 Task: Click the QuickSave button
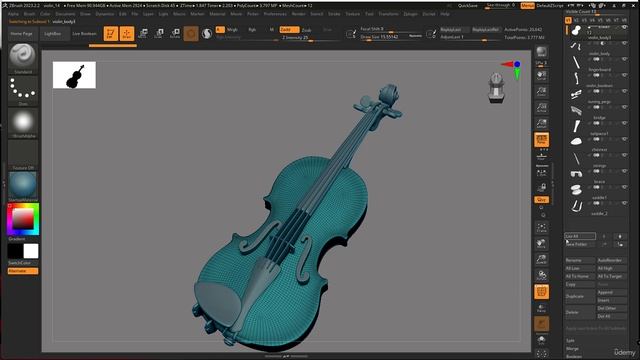click(x=468, y=6)
